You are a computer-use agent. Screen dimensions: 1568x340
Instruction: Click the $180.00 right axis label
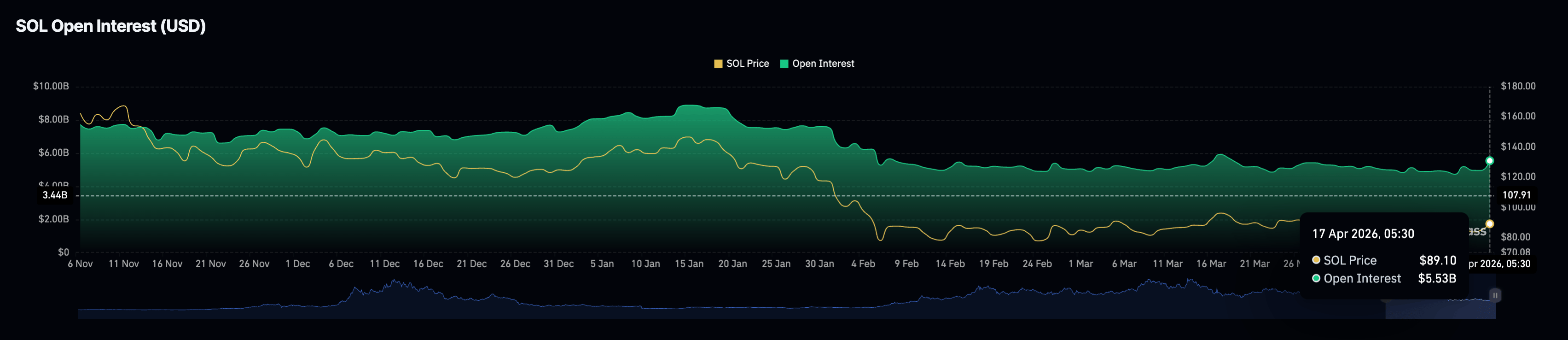pyautogui.click(x=1517, y=87)
